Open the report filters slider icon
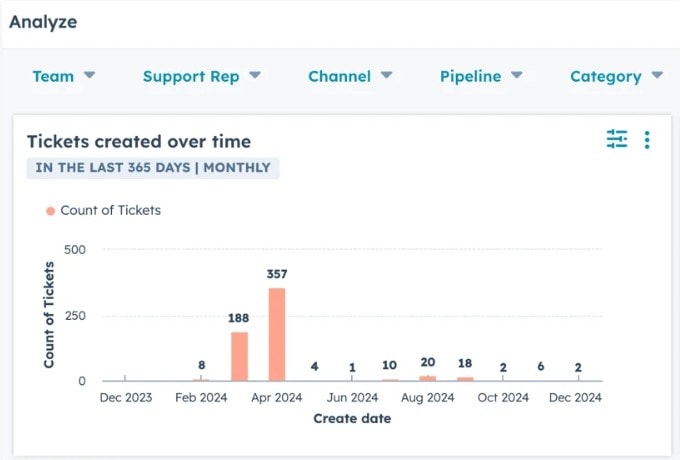 (617, 140)
